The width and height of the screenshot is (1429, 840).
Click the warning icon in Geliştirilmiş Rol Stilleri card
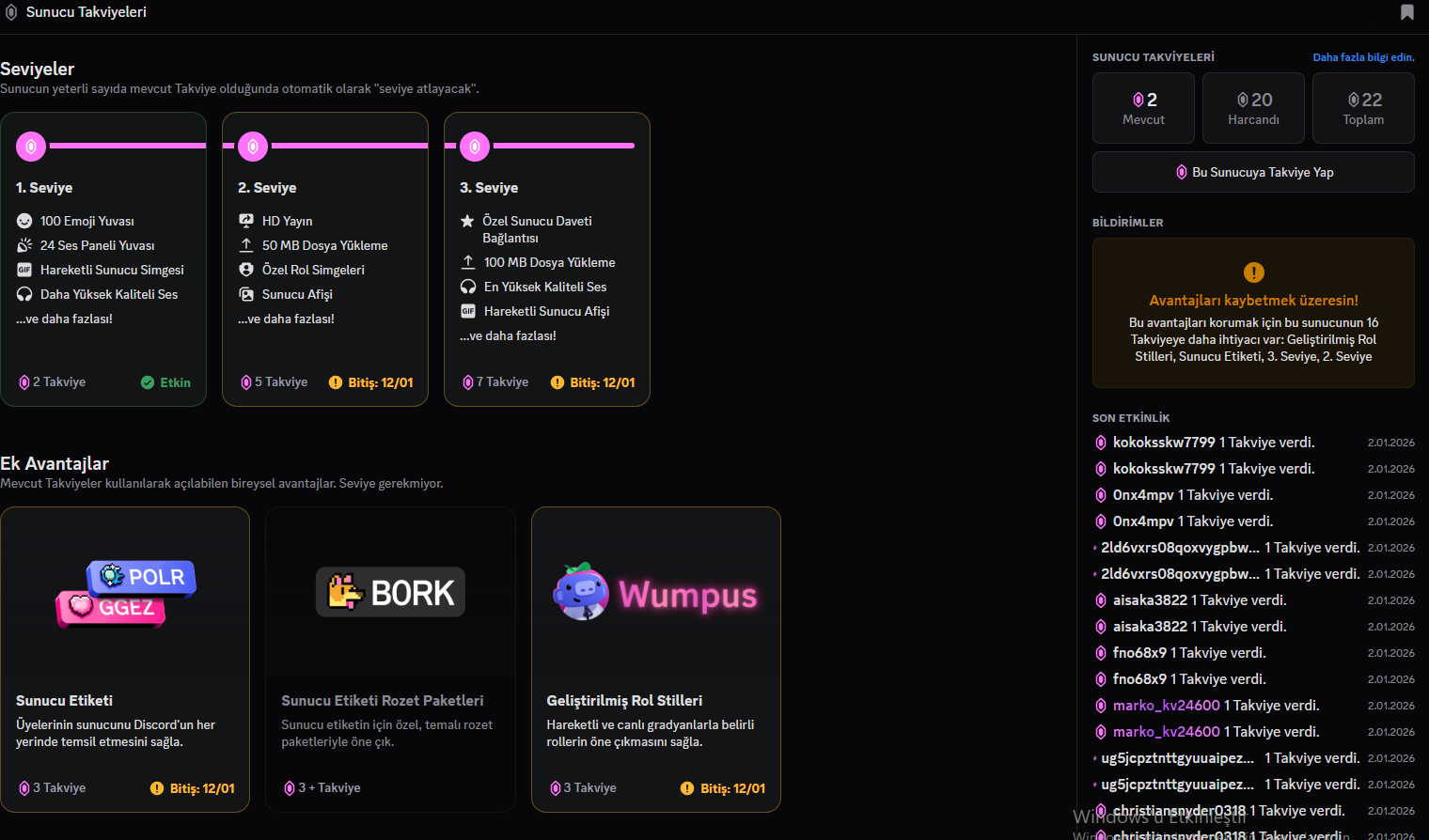point(687,788)
